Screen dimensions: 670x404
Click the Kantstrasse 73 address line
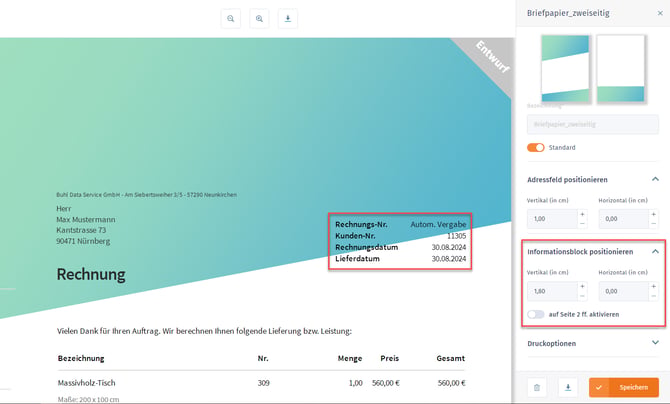[81, 230]
